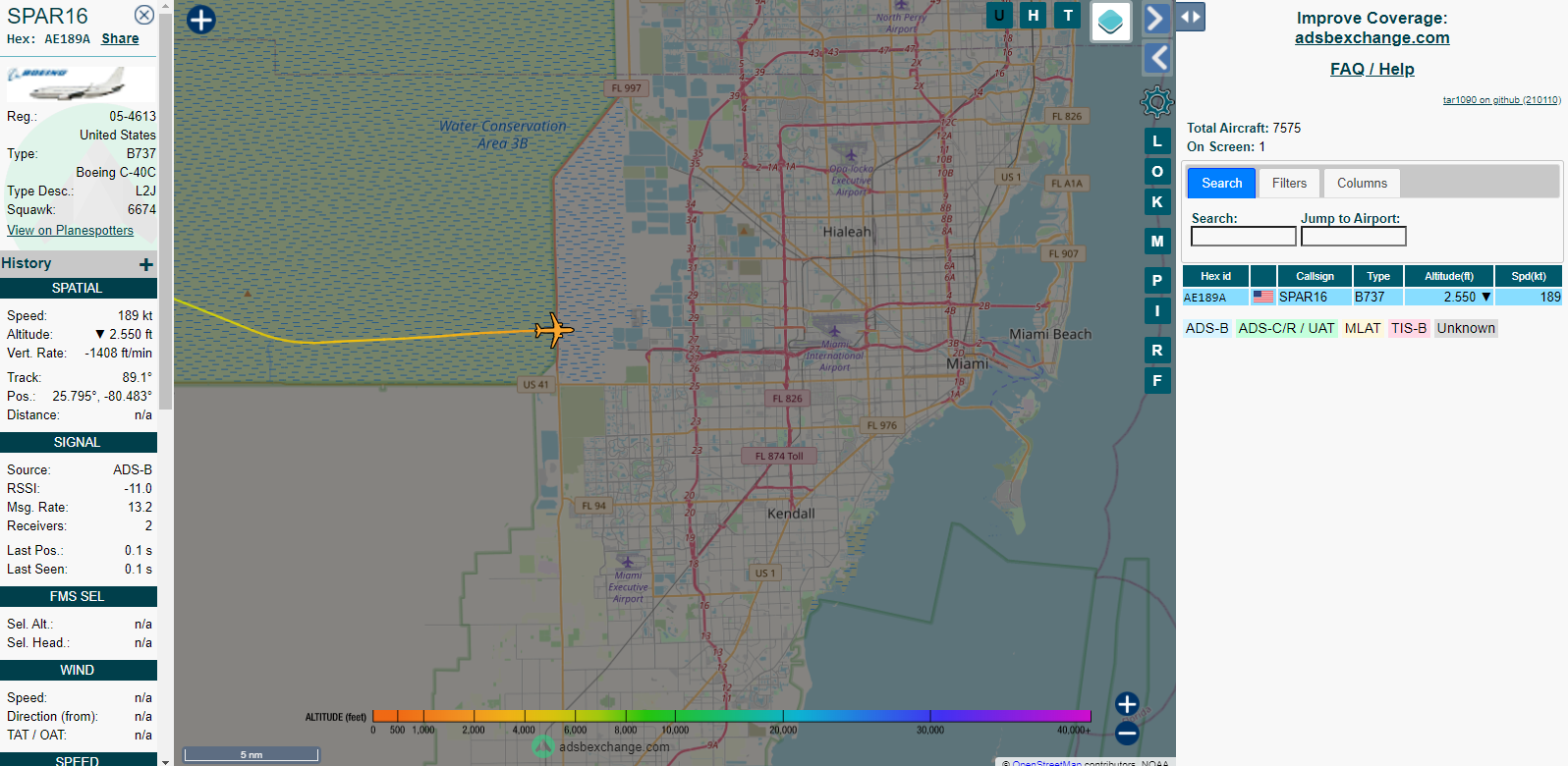
Task: Click the TIS-B legend label
Action: (x=1408, y=328)
